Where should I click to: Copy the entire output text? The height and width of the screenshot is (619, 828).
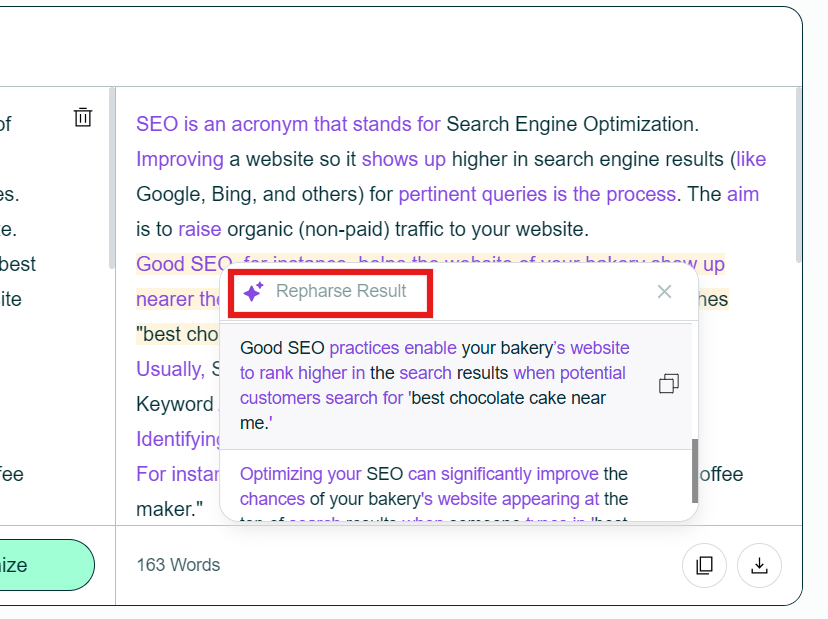704,565
